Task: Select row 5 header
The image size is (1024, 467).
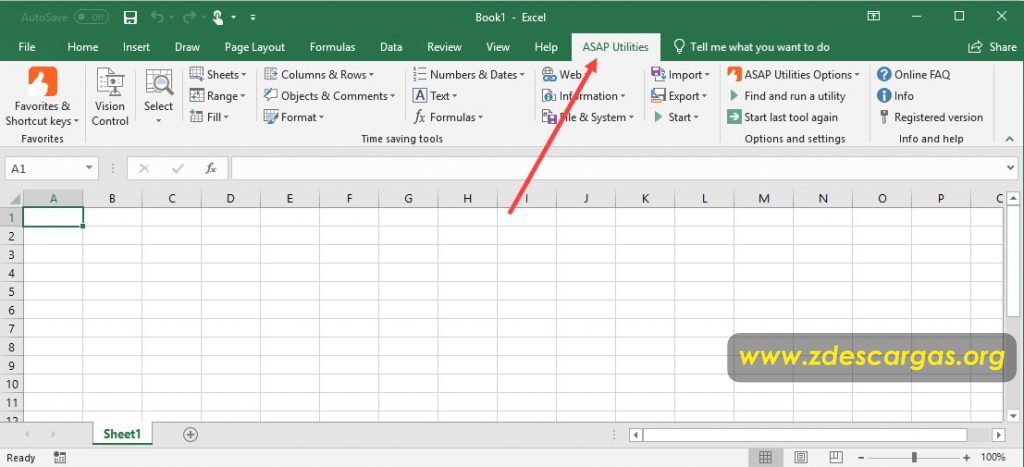Action: pos(11,291)
